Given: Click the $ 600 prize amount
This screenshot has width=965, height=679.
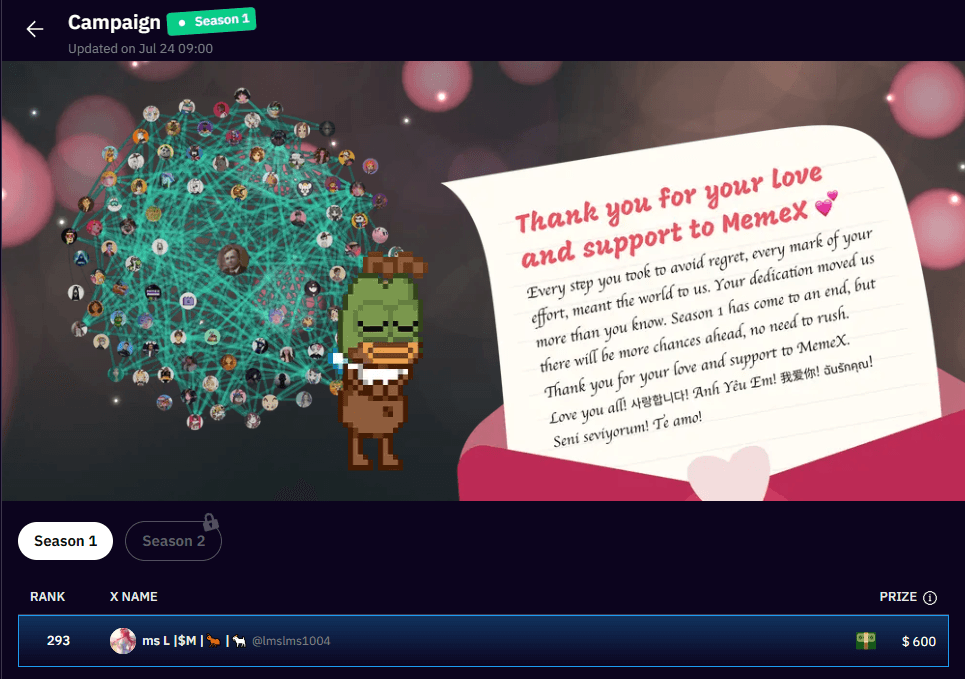Looking at the screenshot, I should [918, 641].
